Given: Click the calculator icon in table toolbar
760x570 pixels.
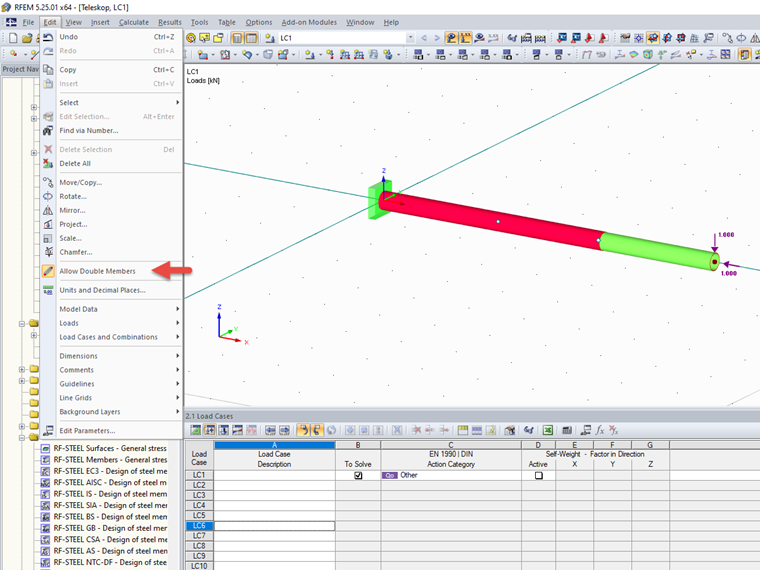Looking at the screenshot, I should (567, 430).
